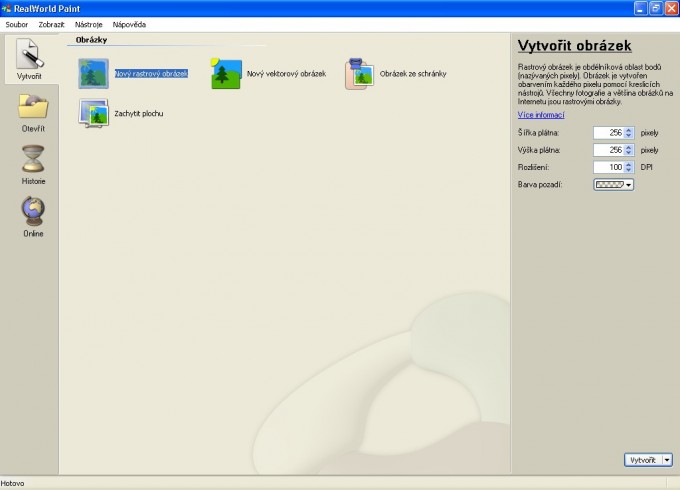Click the Nový vektorový obrázek label
680x490 pixels.
286,74
